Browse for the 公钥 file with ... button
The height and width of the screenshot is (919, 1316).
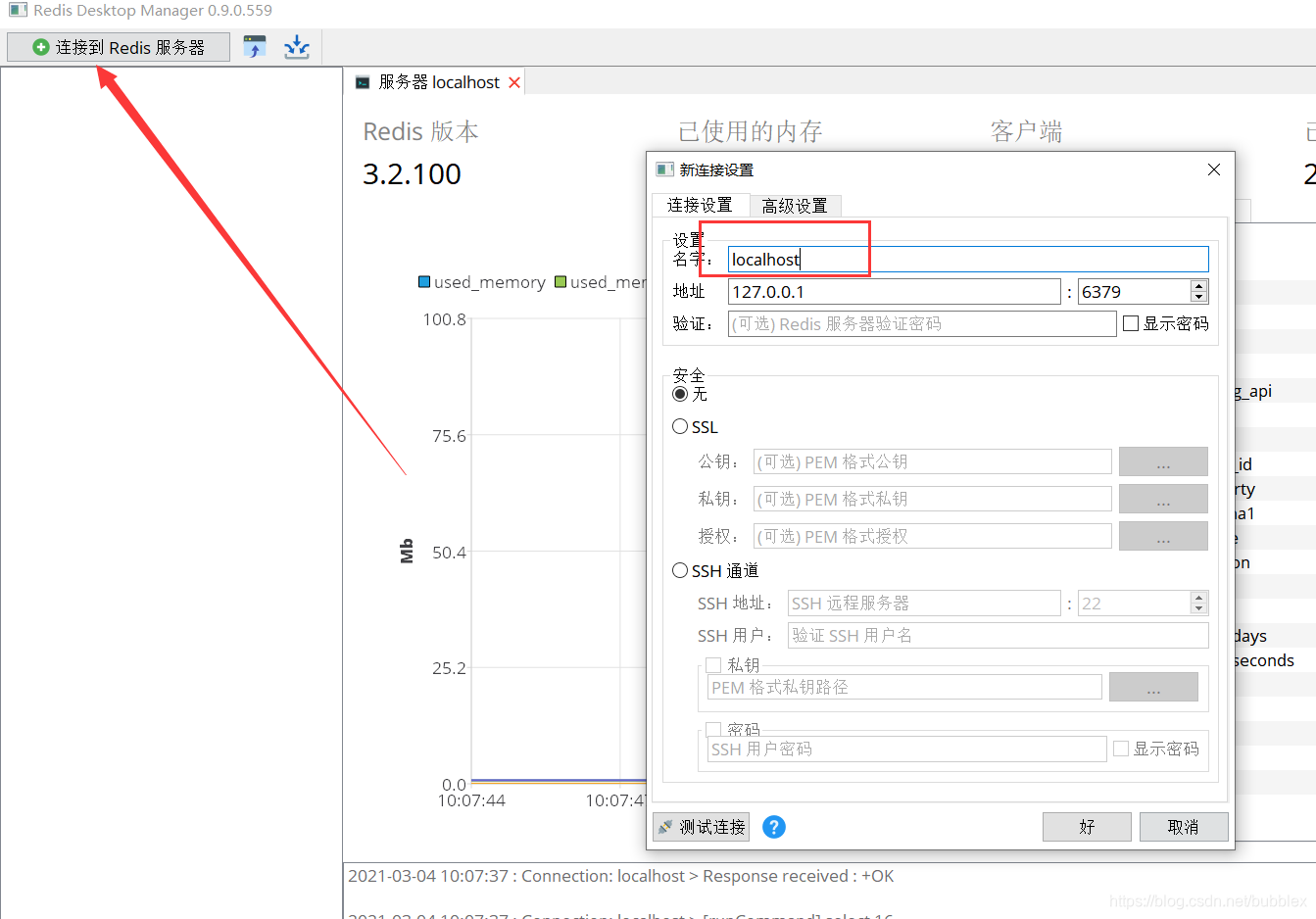1163,461
